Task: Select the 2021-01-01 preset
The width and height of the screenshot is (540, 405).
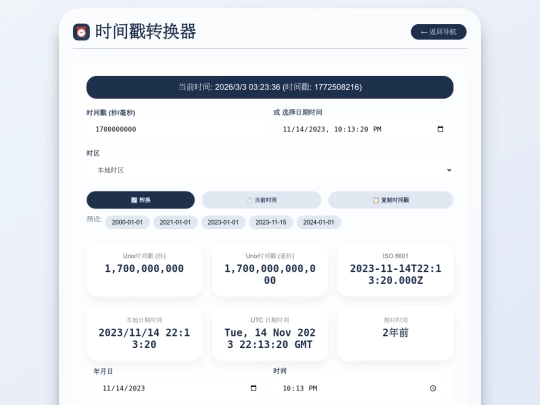Action: click(175, 222)
